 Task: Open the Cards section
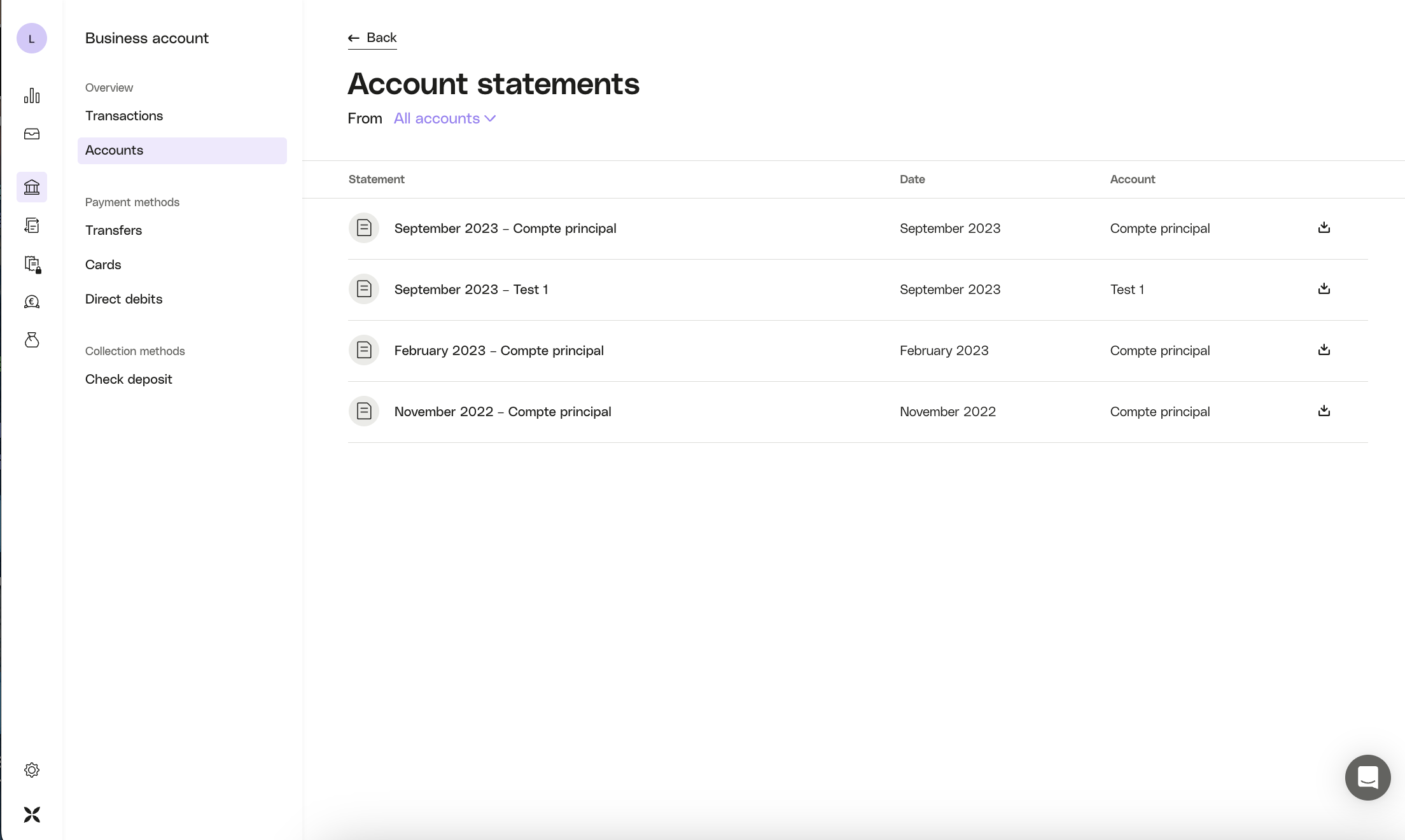103,265
